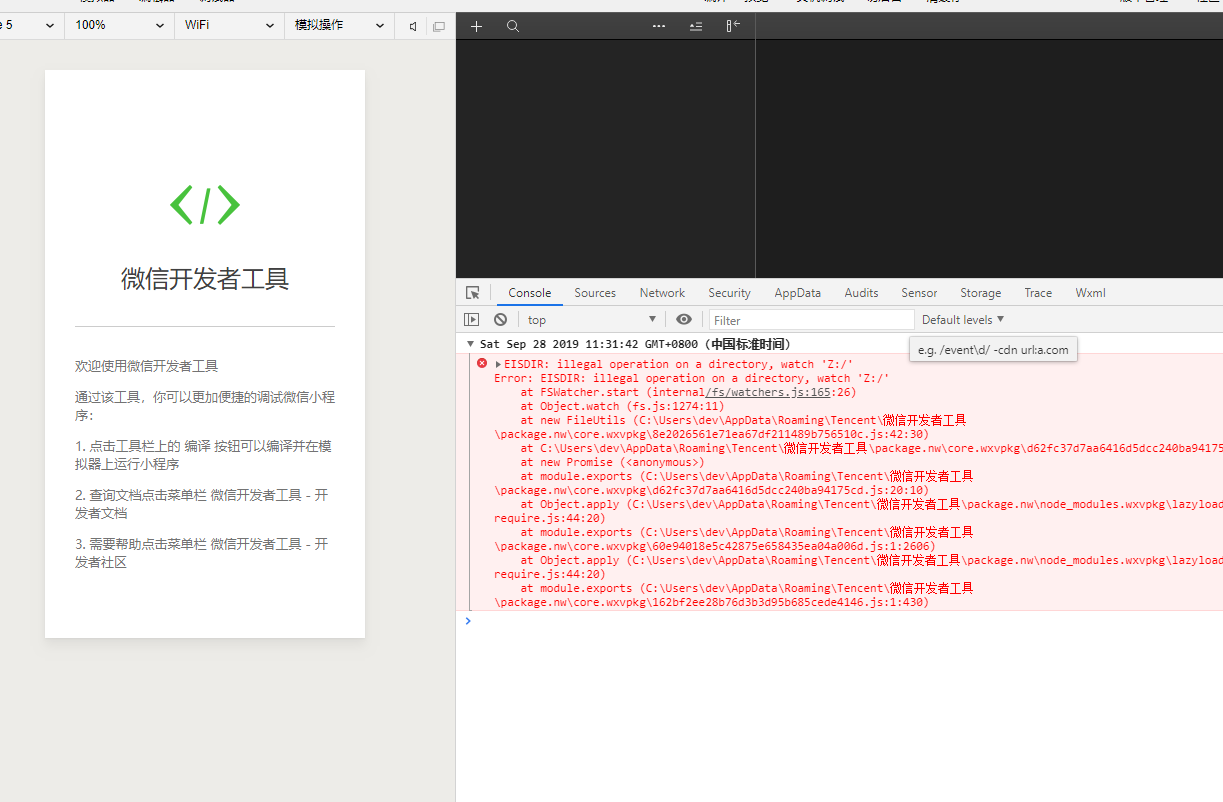Open the device model dropdown ending in 5

point(30,25)
